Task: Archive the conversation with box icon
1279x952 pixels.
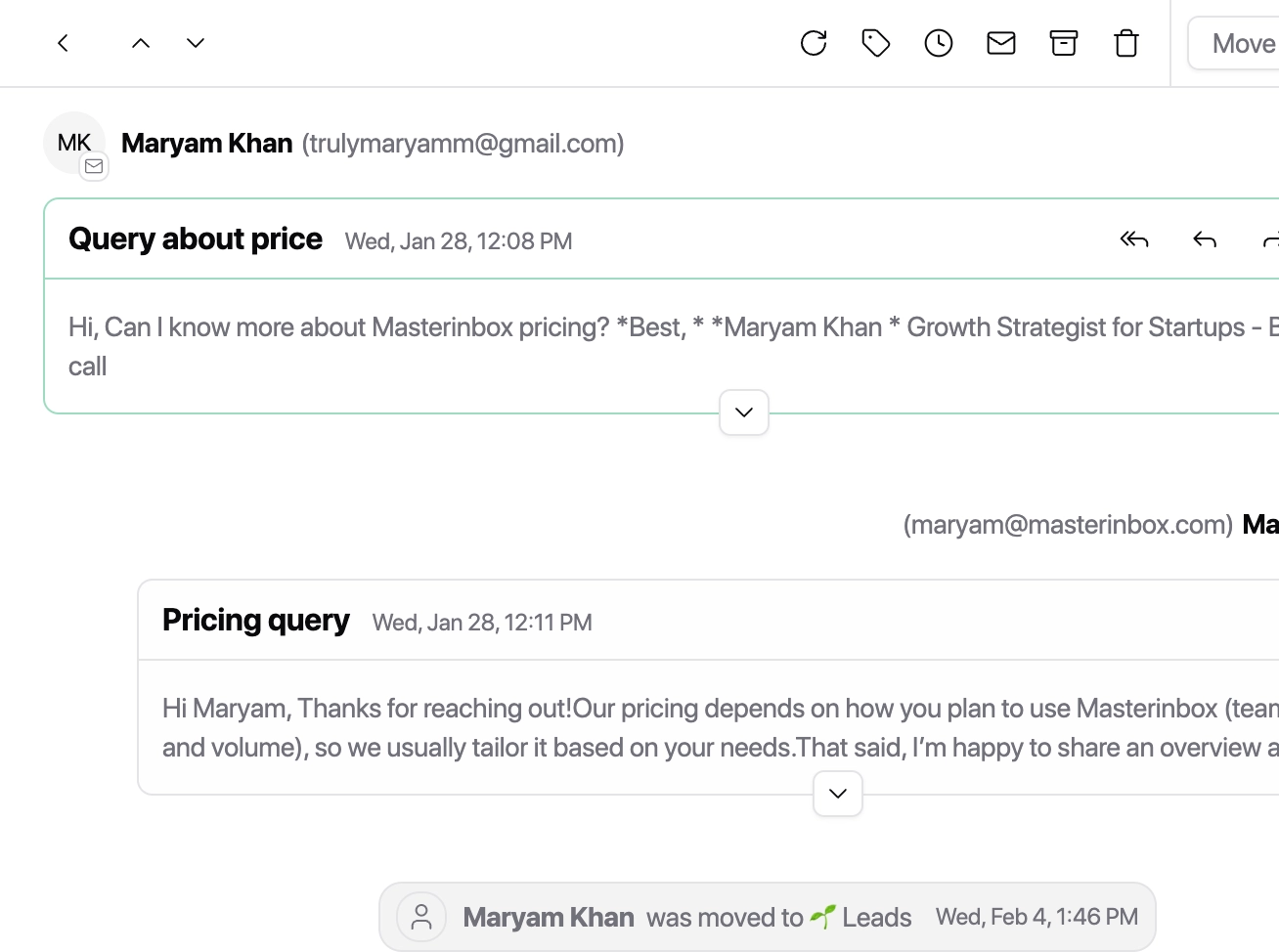Action: click(1064, 43)
